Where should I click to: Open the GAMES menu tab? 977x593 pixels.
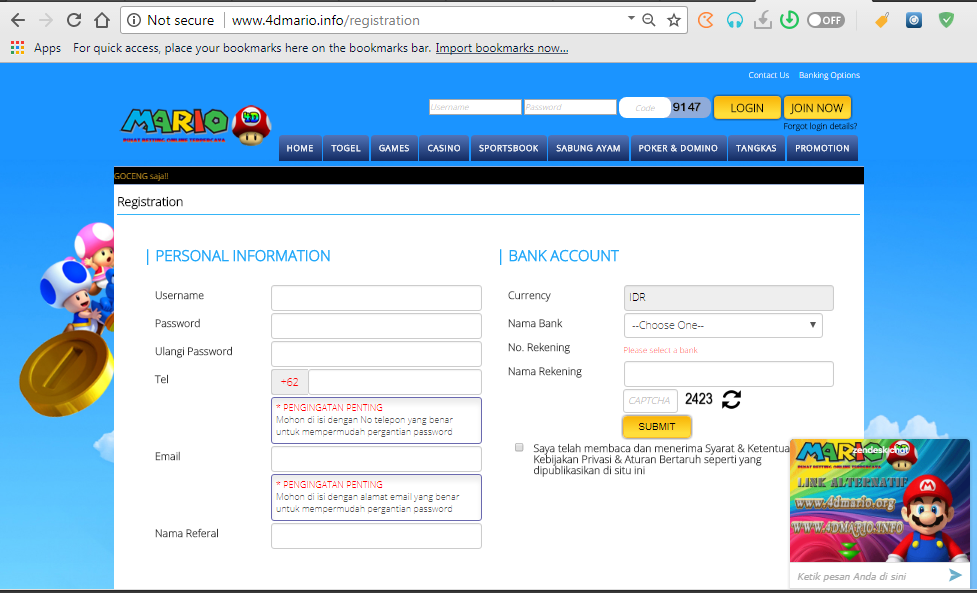tap(394, 148)
